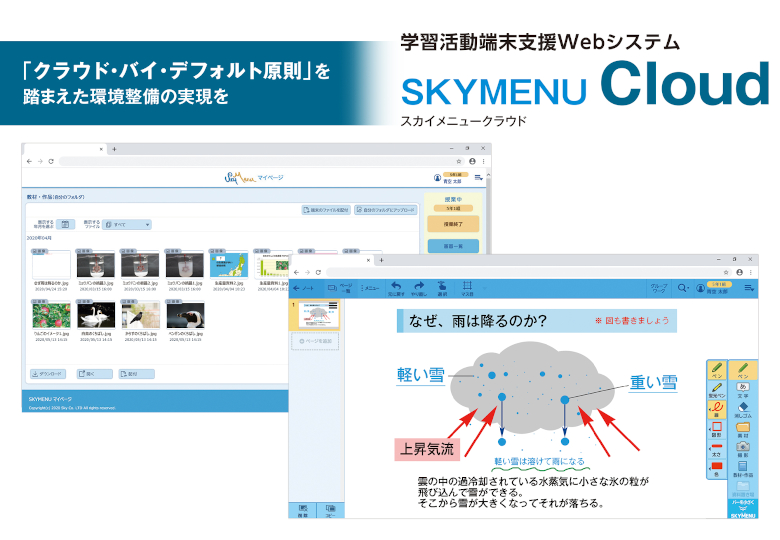Choose the eraser (消しゴム) tool
This screenshot has height=540, width=780.
click(743, 409)
